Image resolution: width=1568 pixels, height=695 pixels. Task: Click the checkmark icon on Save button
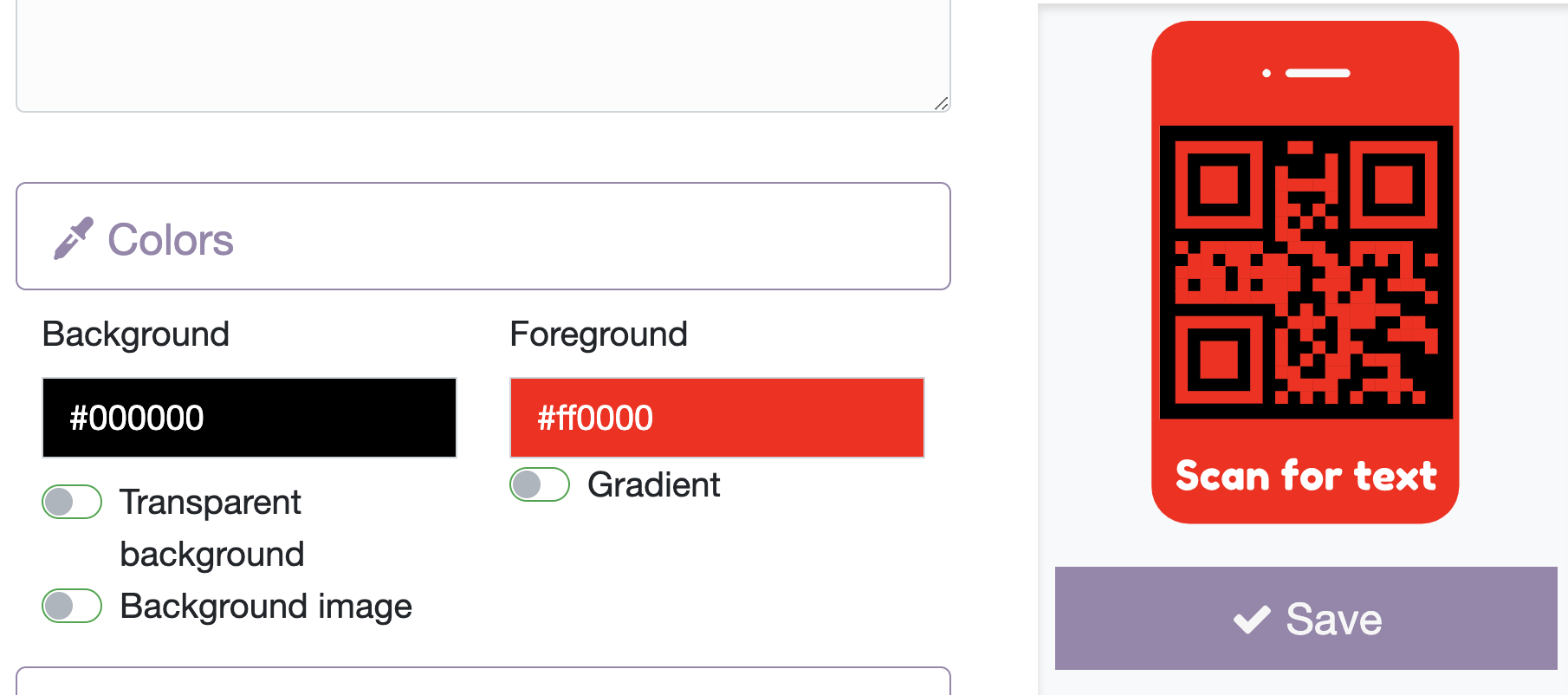point(1250,618)
